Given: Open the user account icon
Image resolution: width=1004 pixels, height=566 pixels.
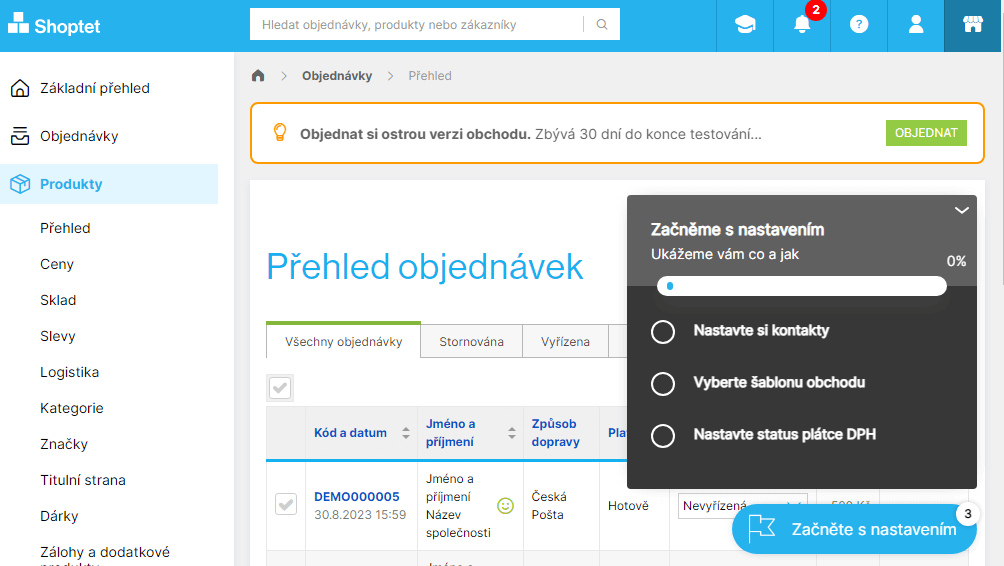Looking at the screenshot, I should click(x=916, y=25).
